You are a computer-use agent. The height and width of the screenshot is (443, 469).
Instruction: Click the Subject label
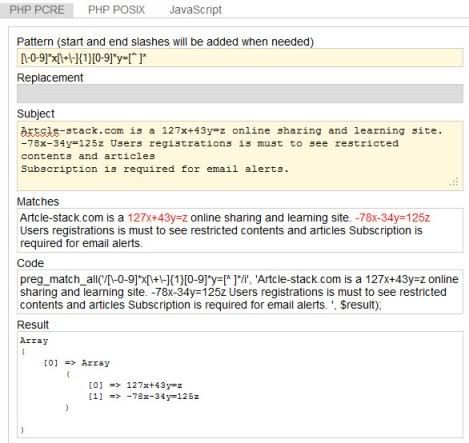tap(36, 114)
